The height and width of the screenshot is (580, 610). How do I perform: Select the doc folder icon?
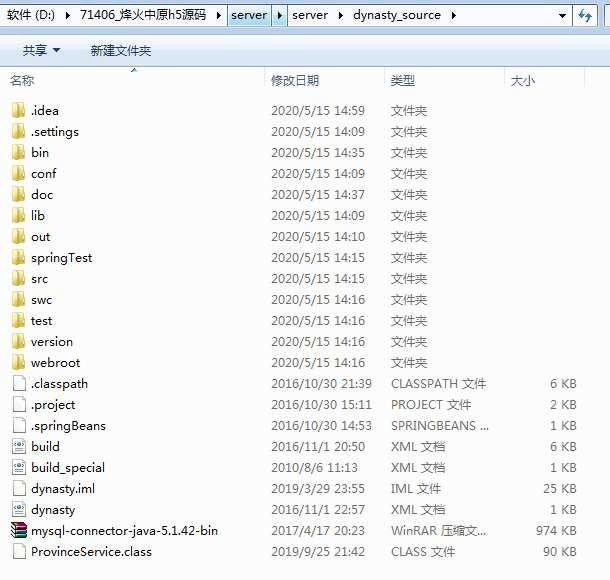18,195
